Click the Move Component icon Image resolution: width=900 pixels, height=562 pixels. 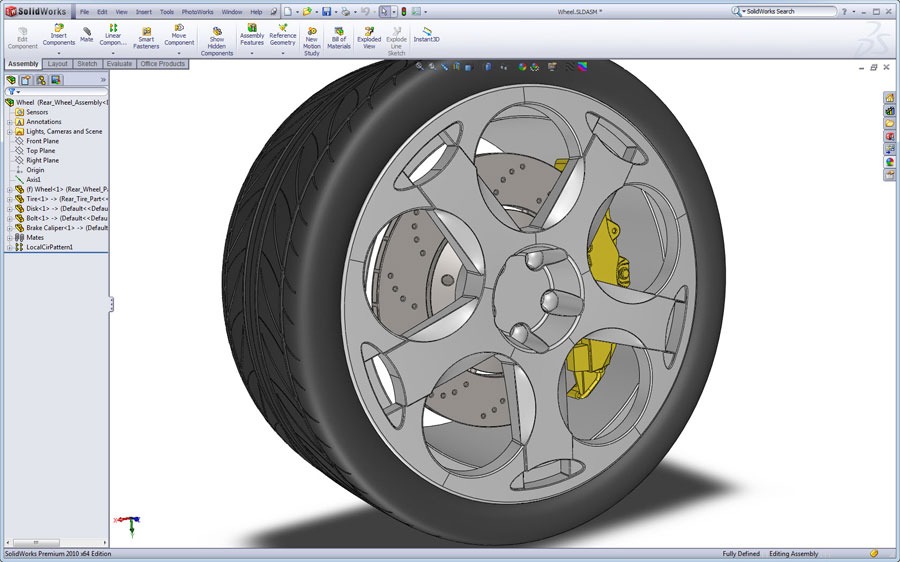(x=179, y=35)
